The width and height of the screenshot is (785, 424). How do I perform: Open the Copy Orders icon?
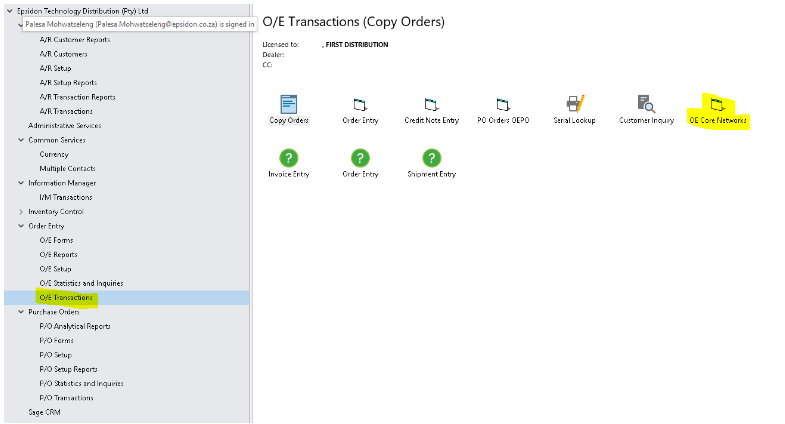(289, 104)
